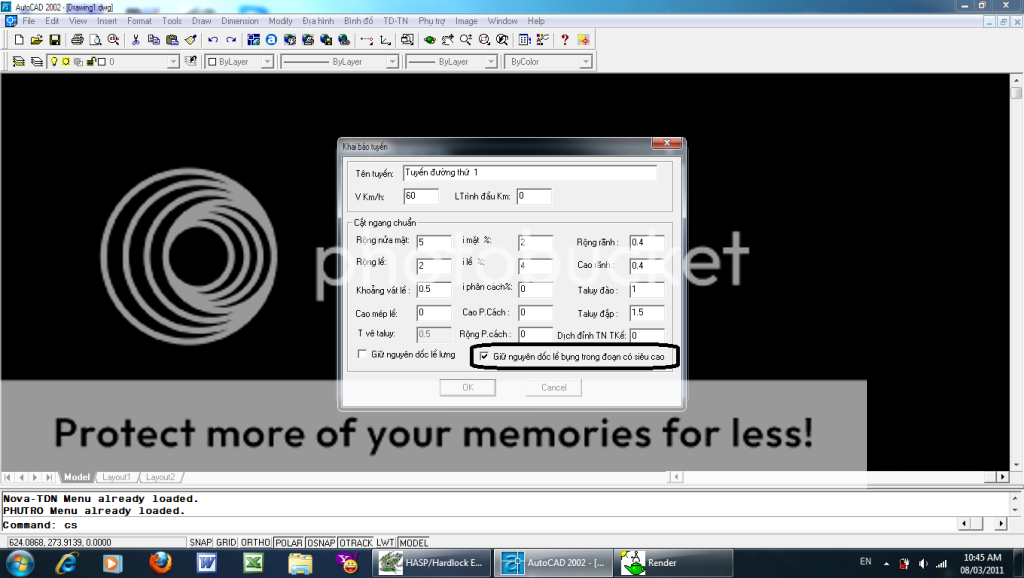Open the AutoCAD Today window icon
Screen dimensions: 1024x578
[253, 40]
